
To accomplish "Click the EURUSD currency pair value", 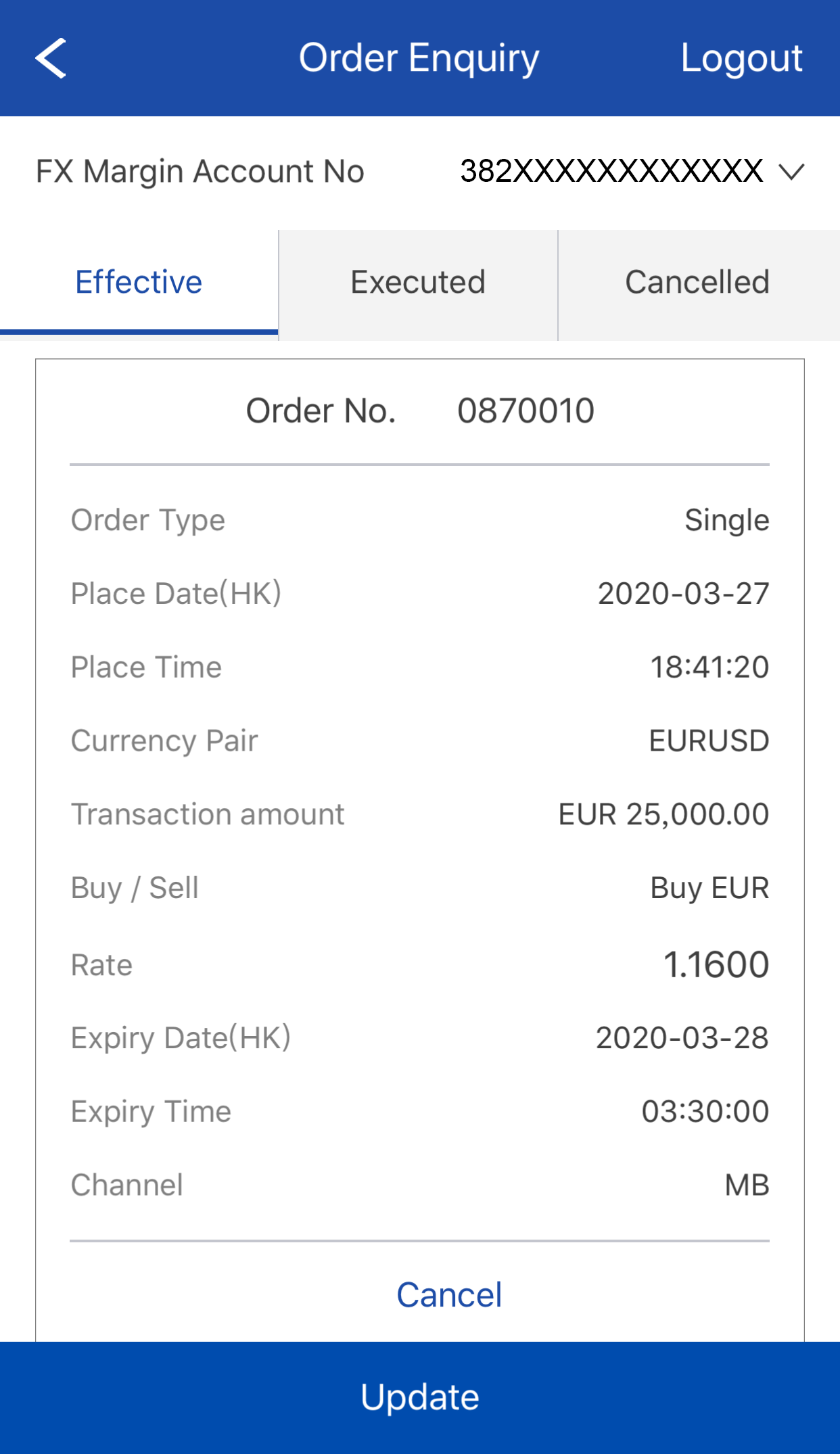I will point(709,741).
